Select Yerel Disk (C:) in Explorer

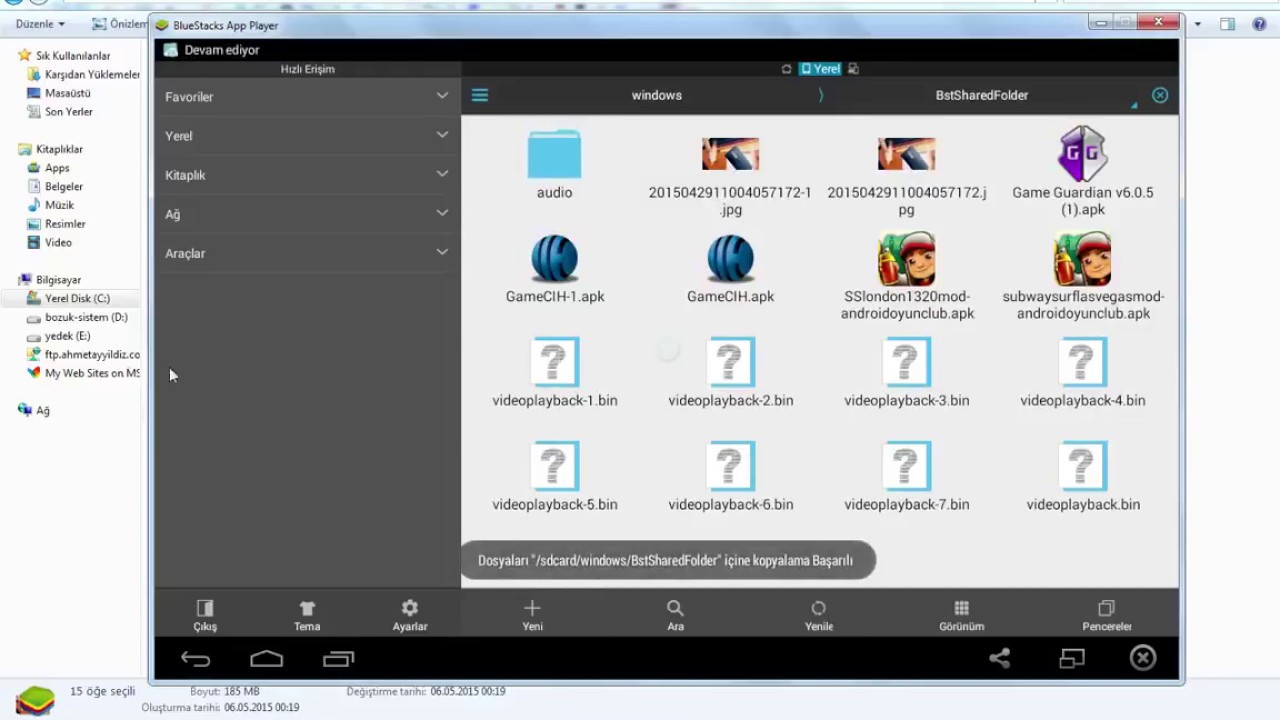pos(68,298)
